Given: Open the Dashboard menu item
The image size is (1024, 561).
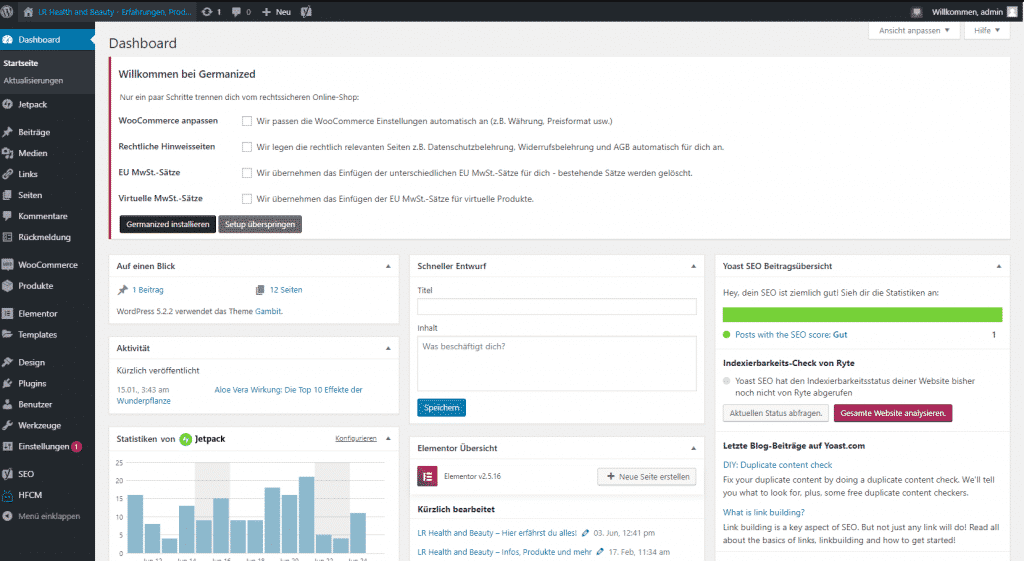Looking at the screenshot, I should 47,39.
